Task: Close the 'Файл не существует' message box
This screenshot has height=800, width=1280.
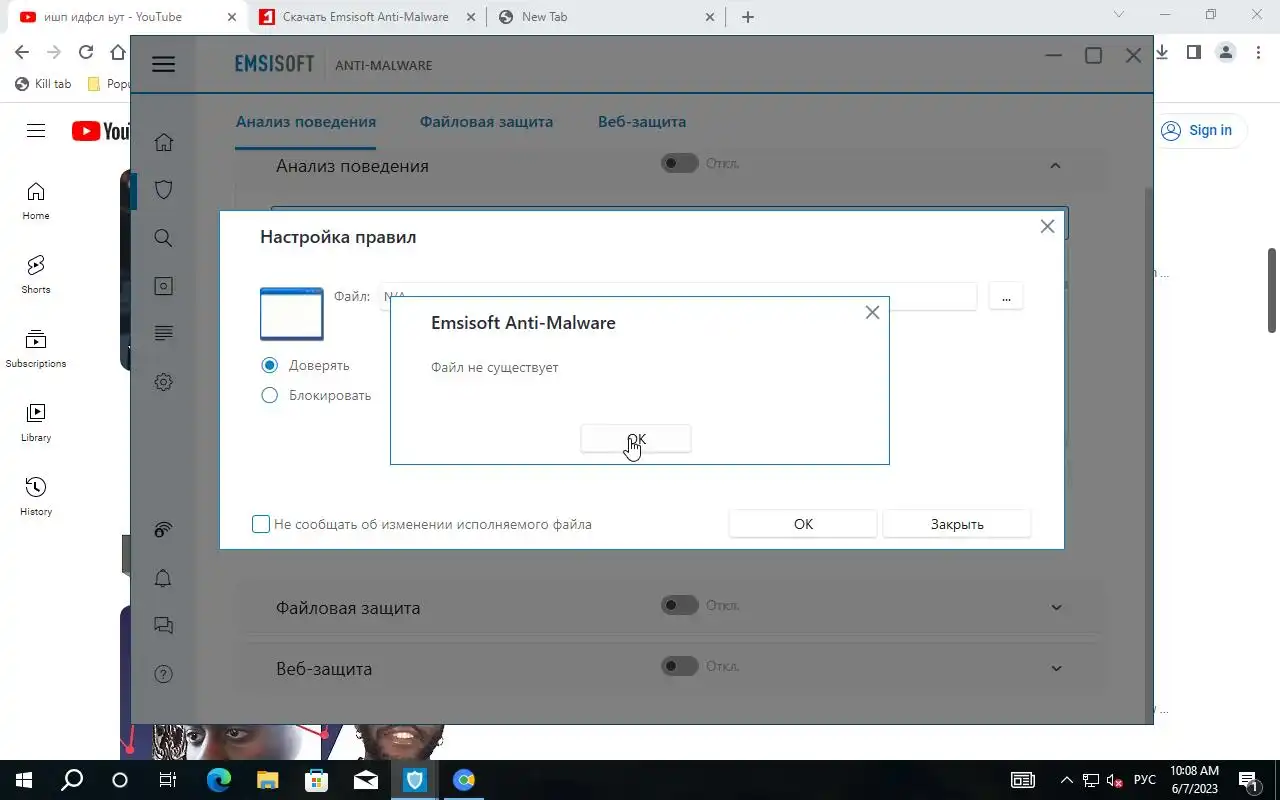Action: 872,313
